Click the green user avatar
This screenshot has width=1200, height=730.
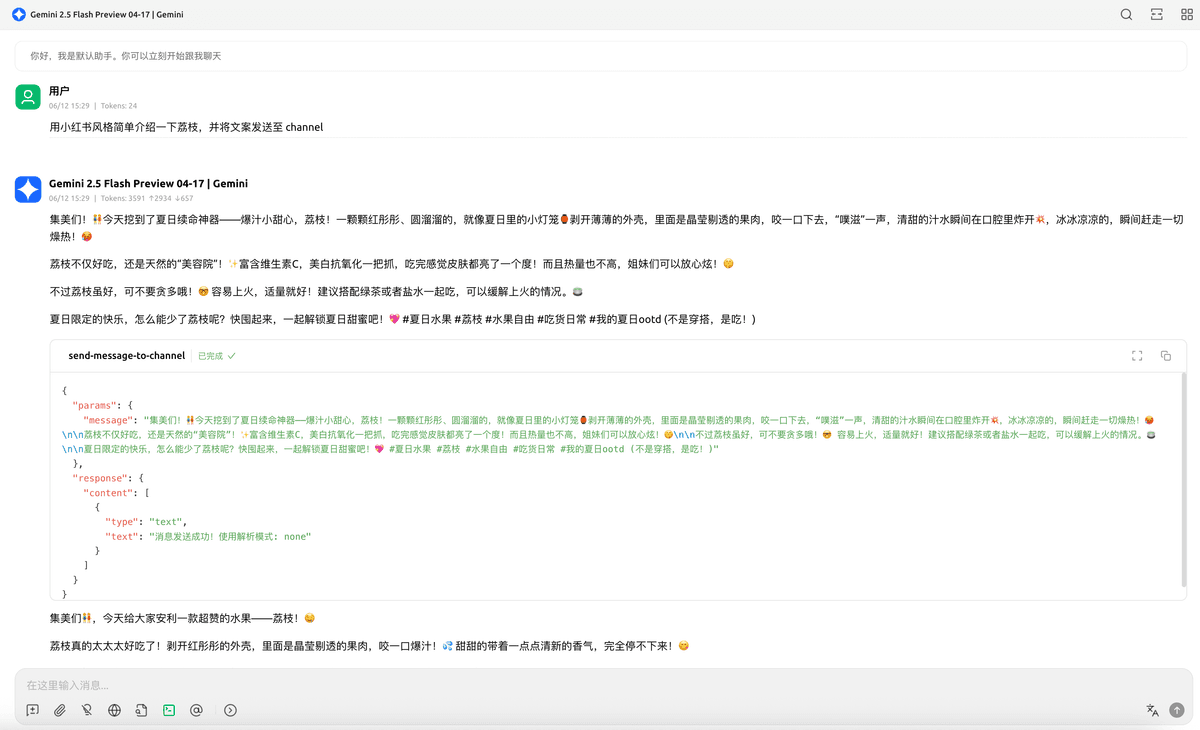[28, 97]
